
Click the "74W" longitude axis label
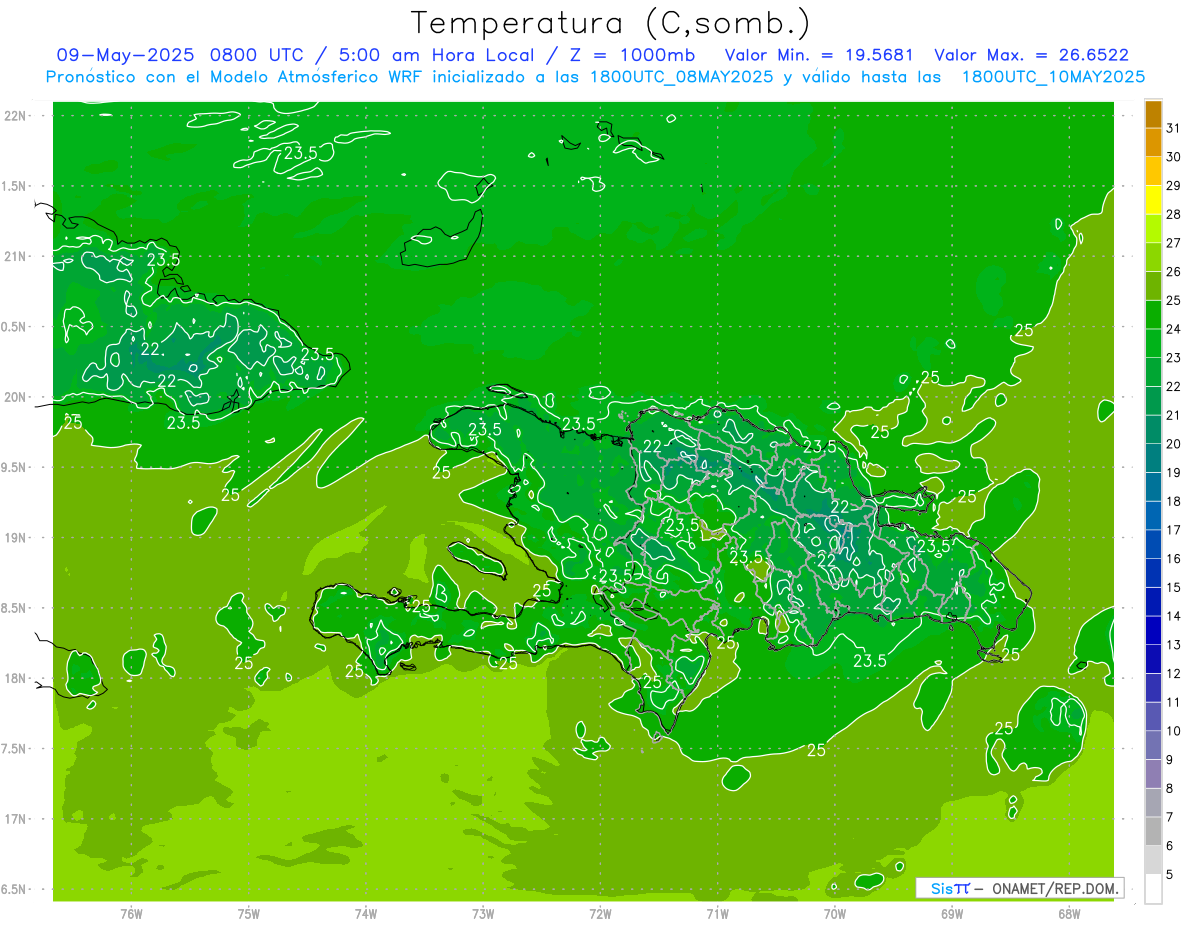coord(366,913)
